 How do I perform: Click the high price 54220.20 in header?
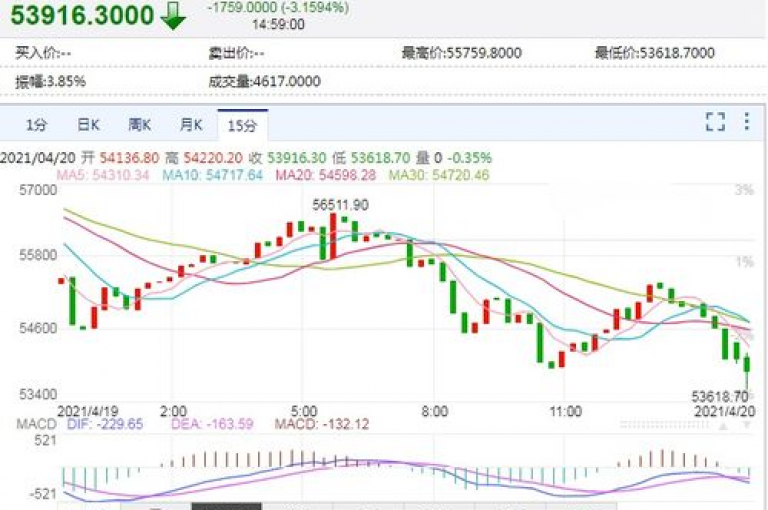pos(213,158)
